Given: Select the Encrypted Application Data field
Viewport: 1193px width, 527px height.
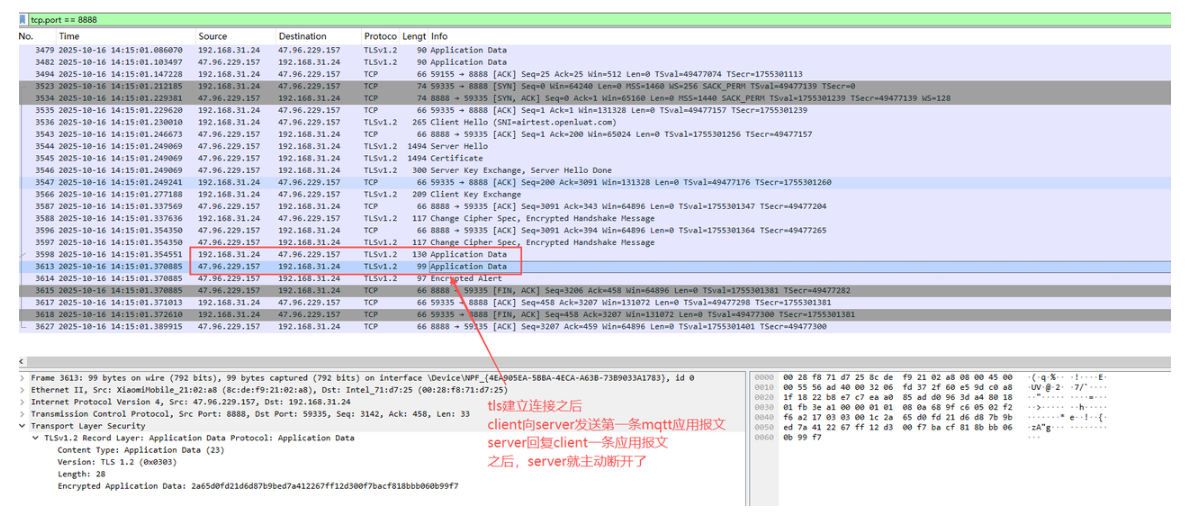Looking at the screenshot, I should click(x=258, y=485).
